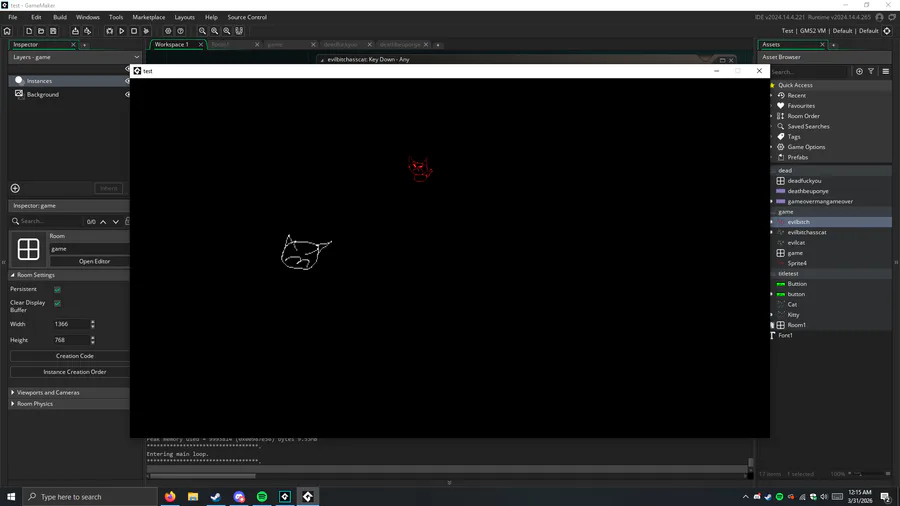
Task: Click the Spotify icon in the taskbar
Action: coord(262,497)
